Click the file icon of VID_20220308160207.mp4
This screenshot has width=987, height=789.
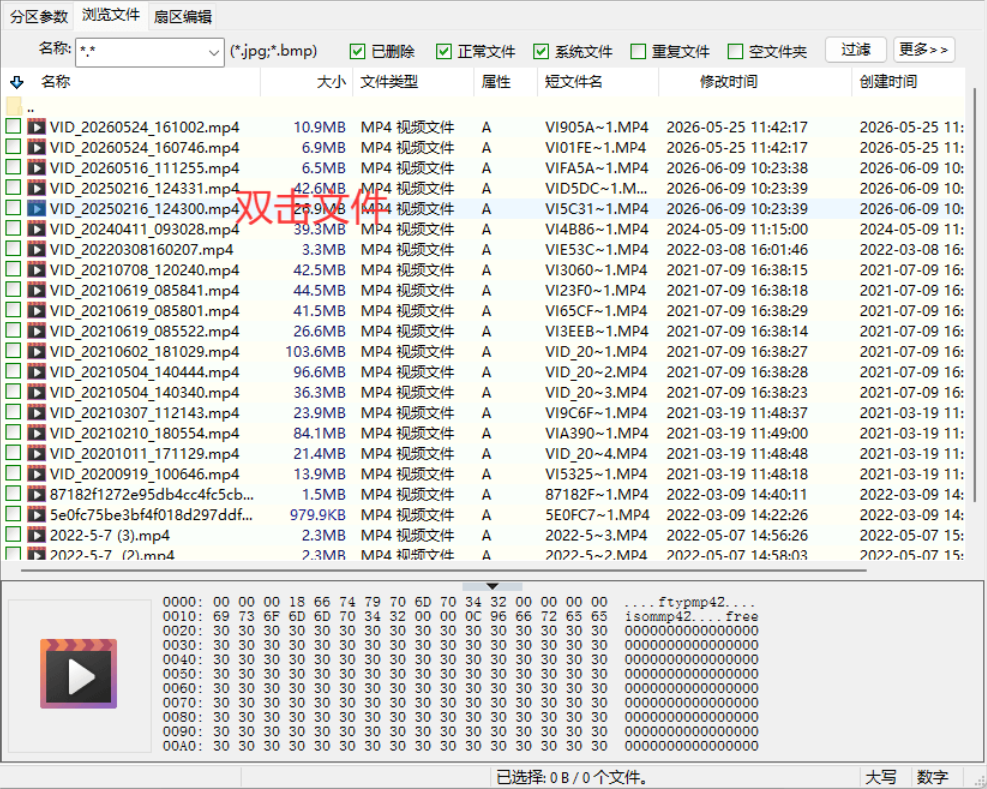coord(37,249)
